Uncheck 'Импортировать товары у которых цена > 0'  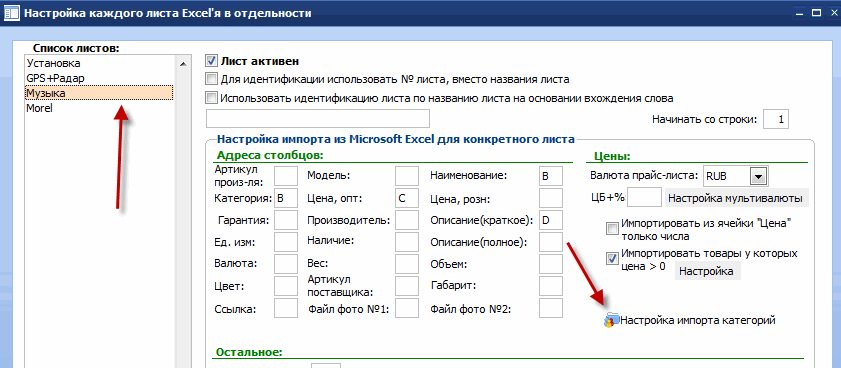click(x=612, y=259)
